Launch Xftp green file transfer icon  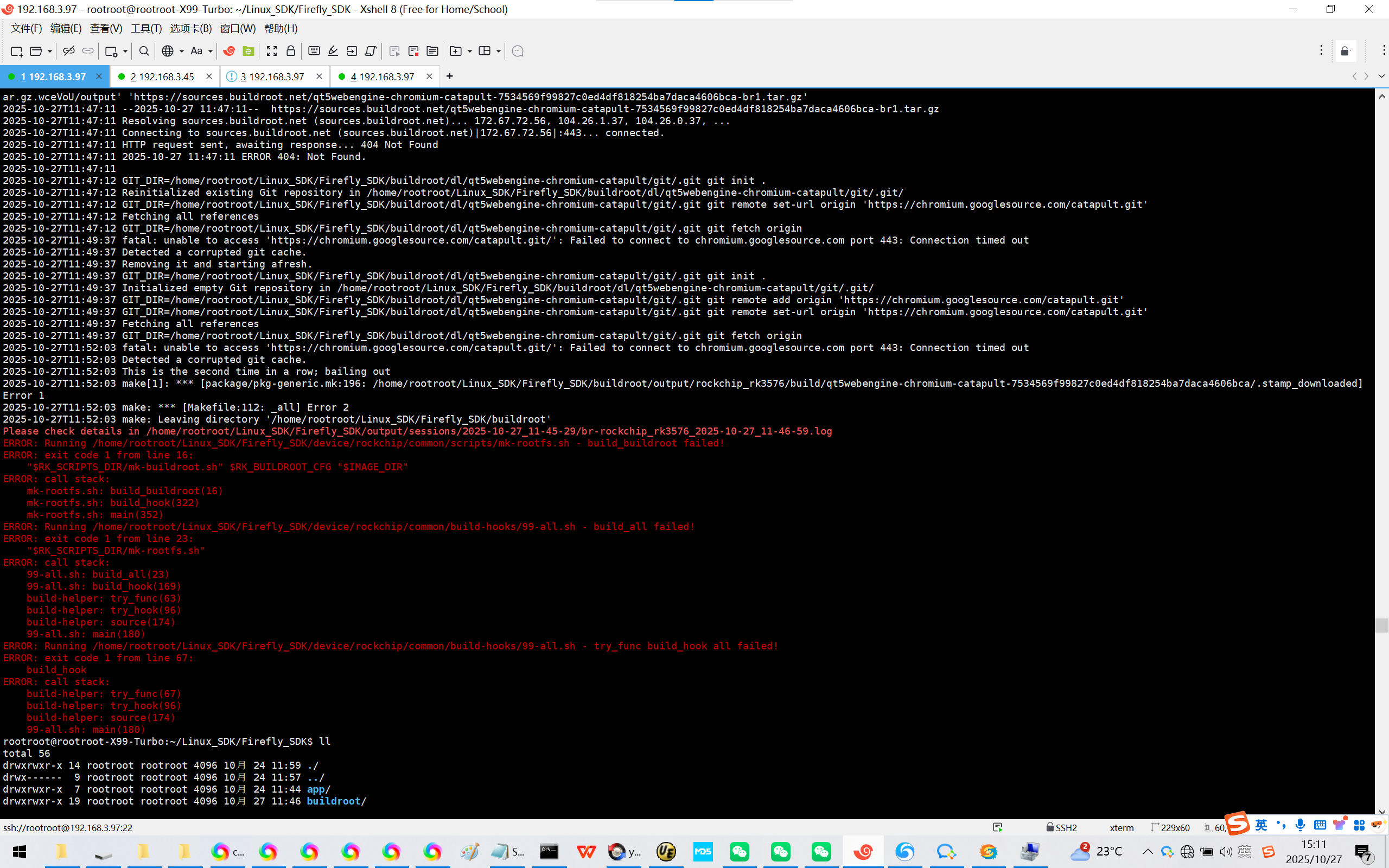click(x=249, y=51)
